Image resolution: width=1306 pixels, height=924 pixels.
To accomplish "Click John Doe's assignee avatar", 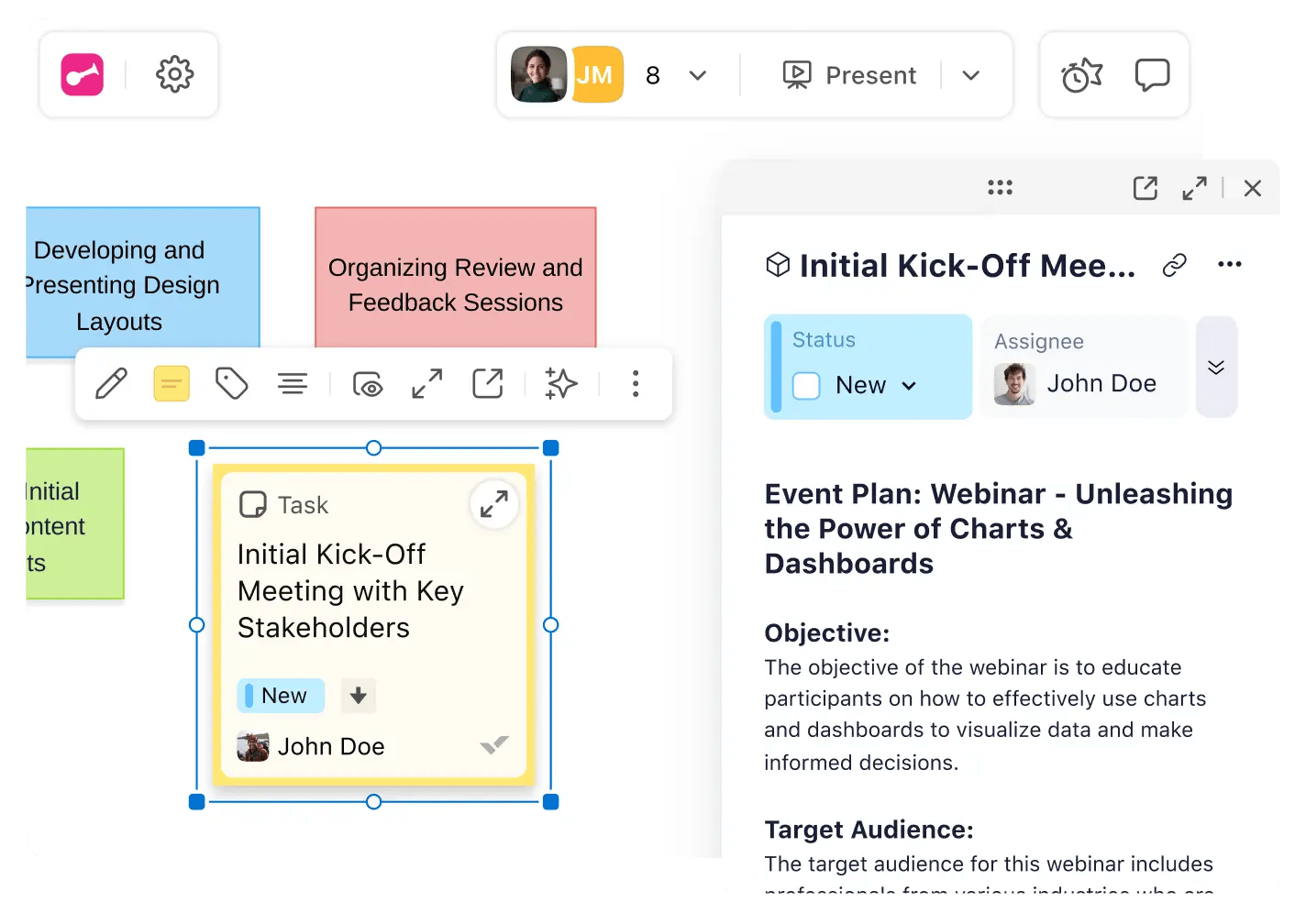I will (1015, 384).
